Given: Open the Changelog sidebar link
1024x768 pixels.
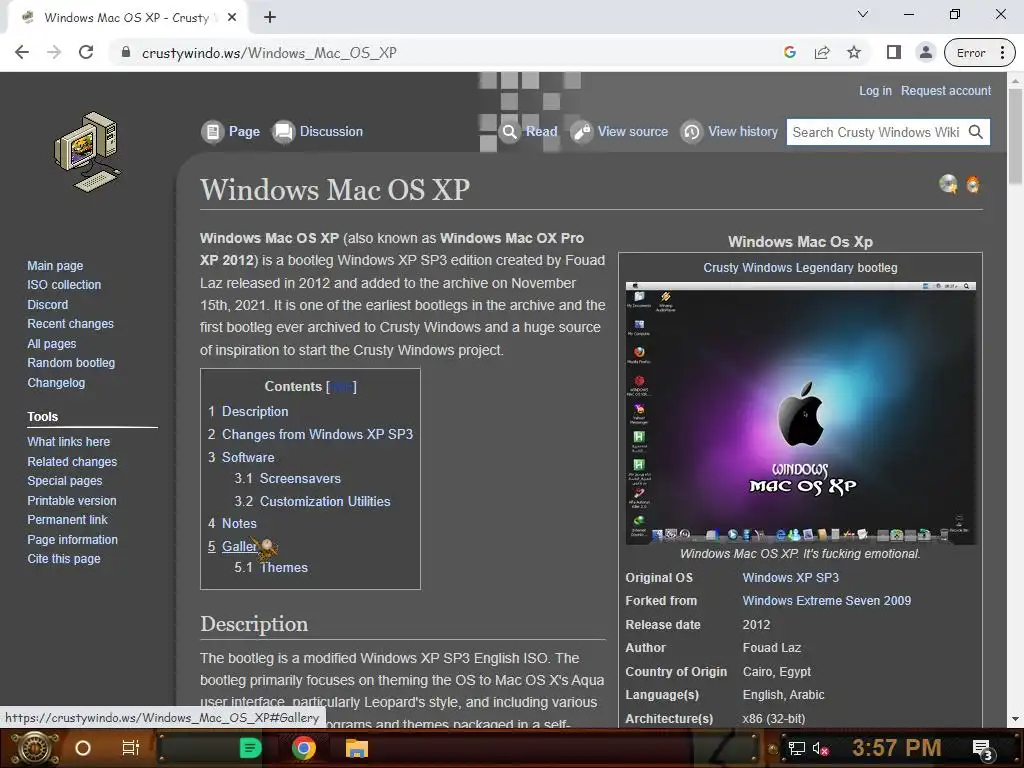Looking at the screenshot, I should [56, 383].
